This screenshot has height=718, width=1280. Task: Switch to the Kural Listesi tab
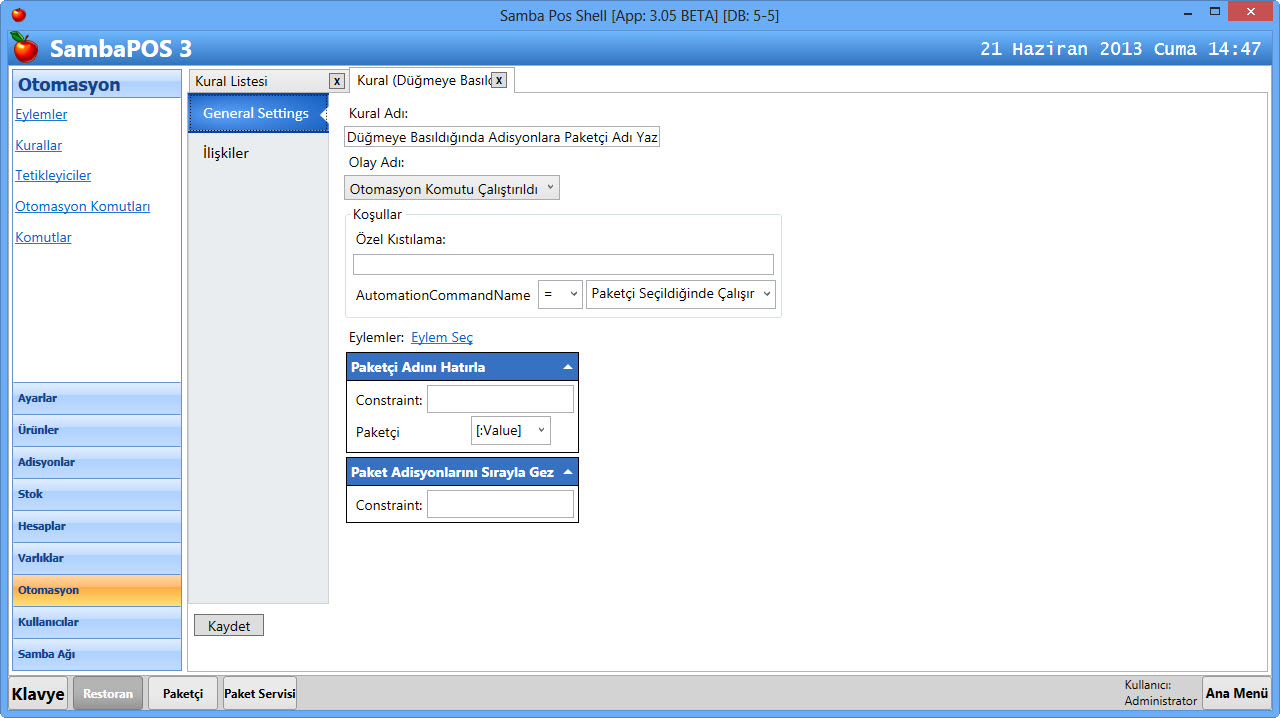coord(255,81)
